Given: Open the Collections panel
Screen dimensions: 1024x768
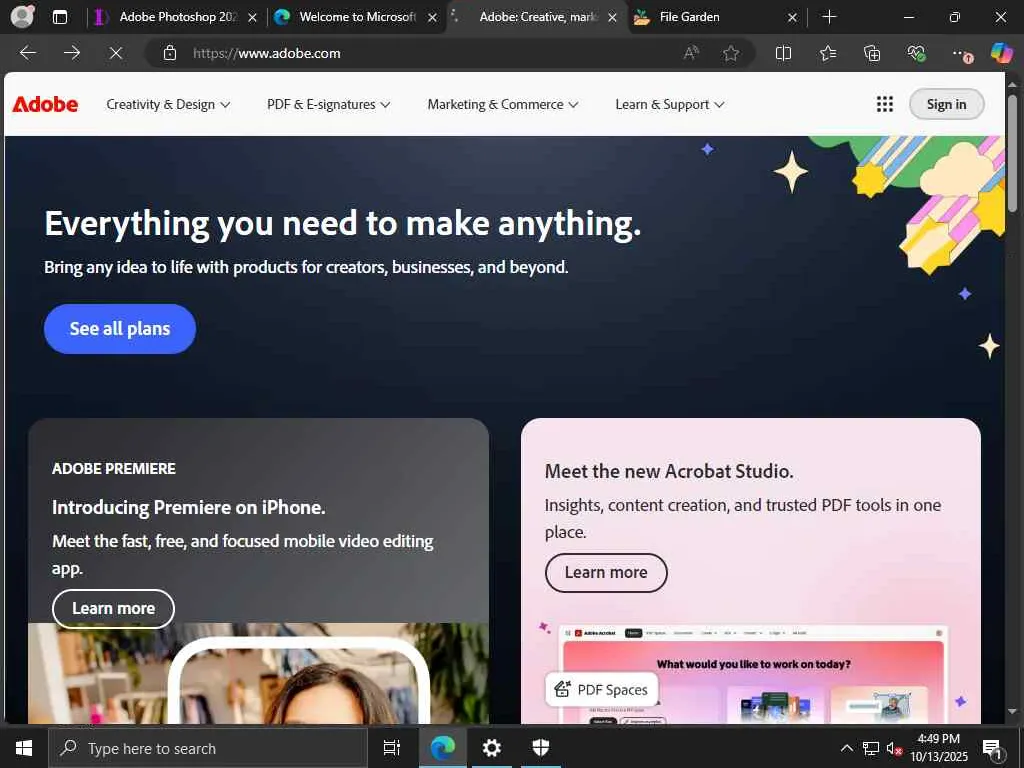Looking at the screenshot, I should [x=872, y=53].
